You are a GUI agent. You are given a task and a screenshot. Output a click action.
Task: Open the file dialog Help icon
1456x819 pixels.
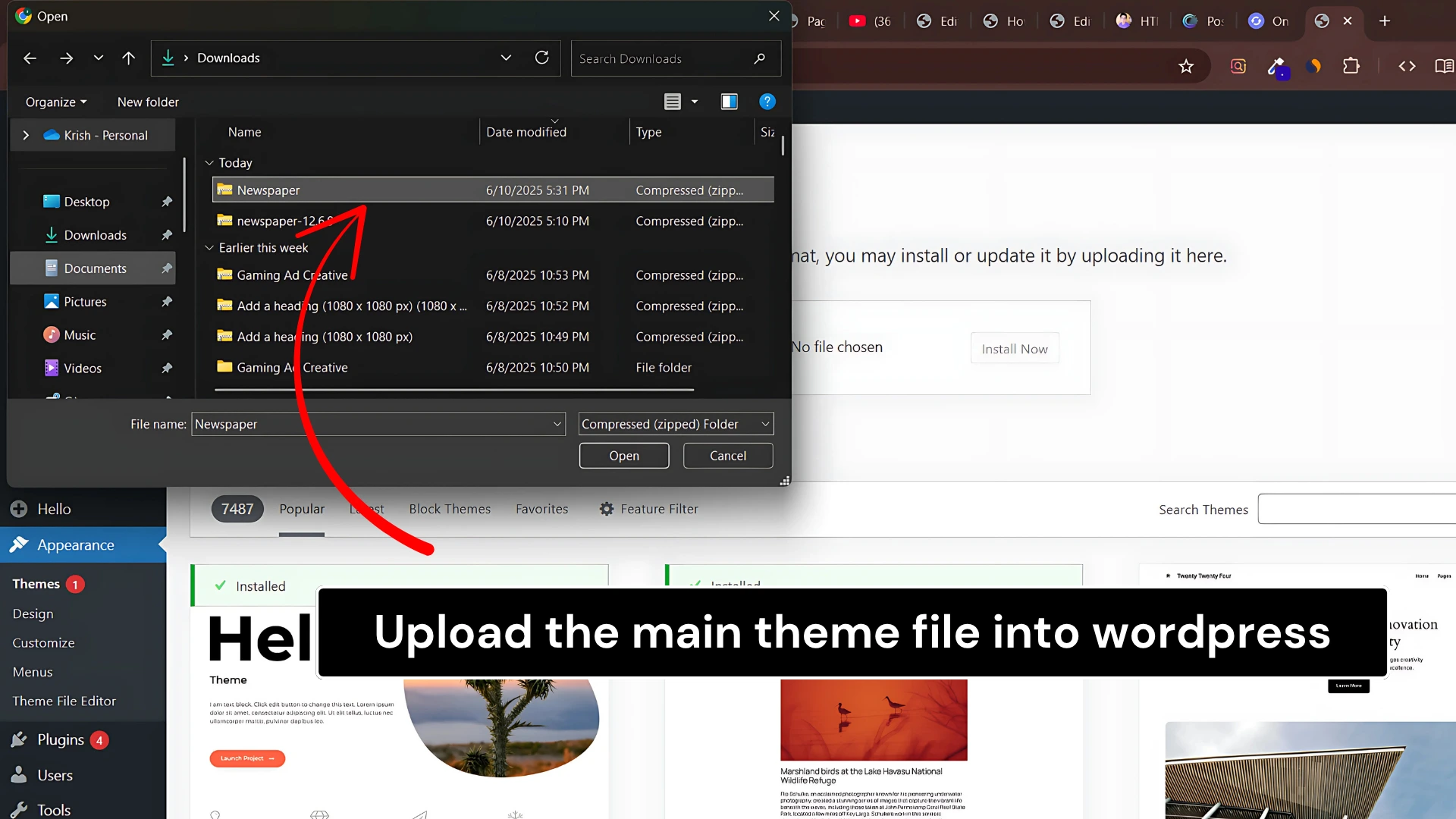pyautogui.click(x=767, y=102)
